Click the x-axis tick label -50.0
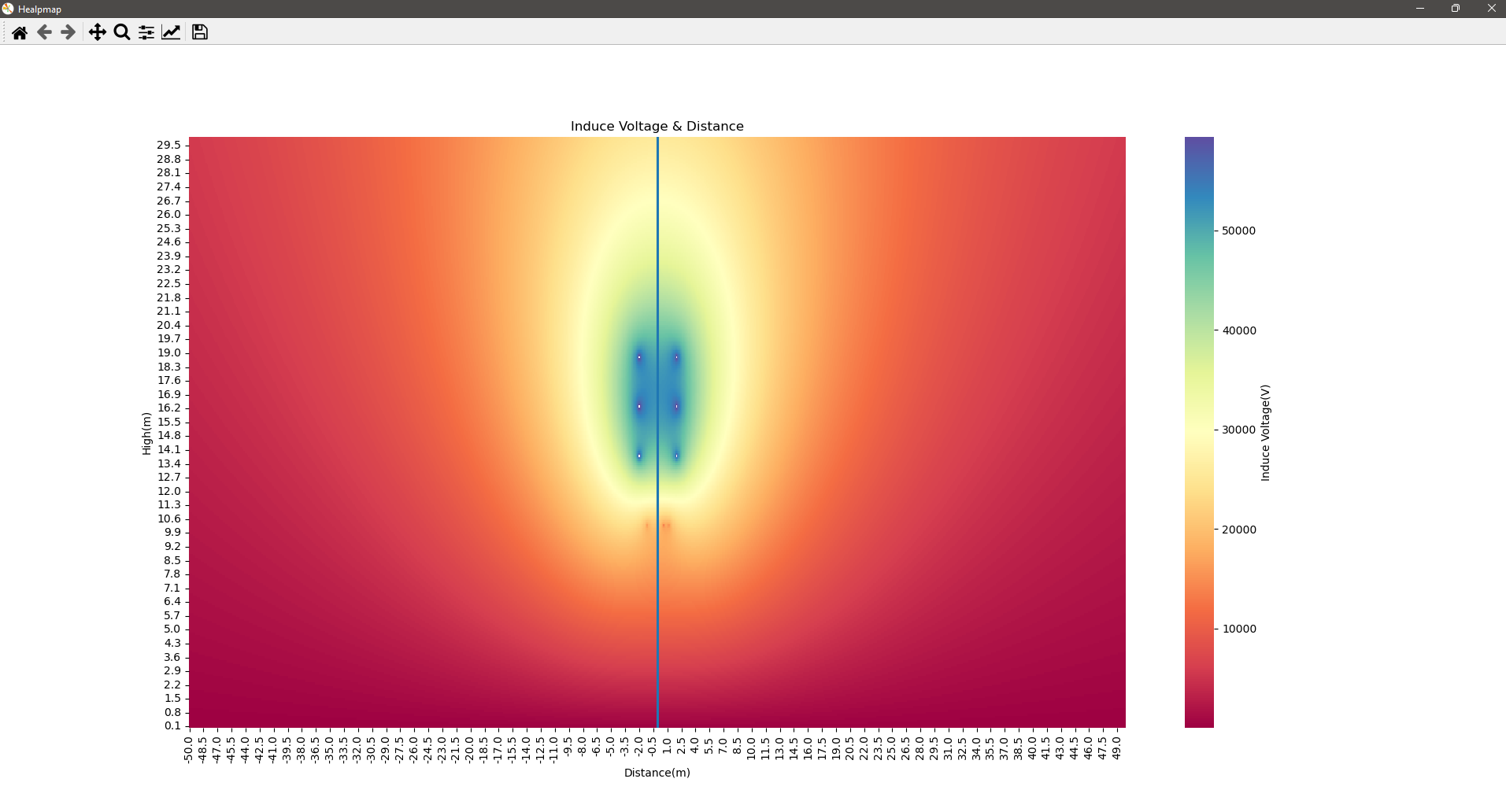This screenshot has height=812, width=1506. coord(188,749)
